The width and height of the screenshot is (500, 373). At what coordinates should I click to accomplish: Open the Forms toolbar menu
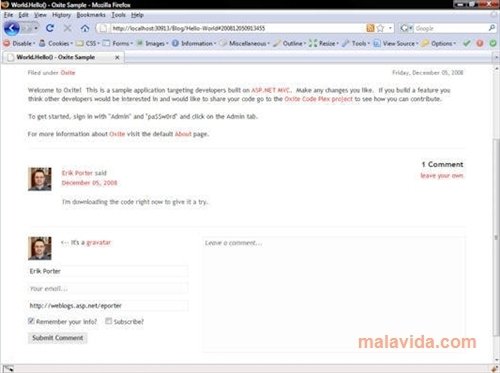pyautogui.click(x=118, y=43)
